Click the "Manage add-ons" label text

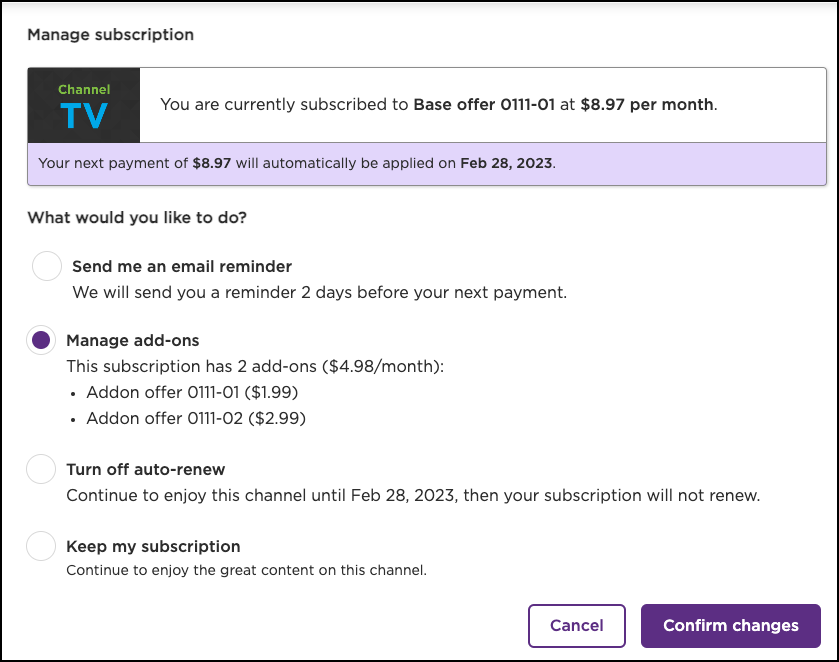125,341
